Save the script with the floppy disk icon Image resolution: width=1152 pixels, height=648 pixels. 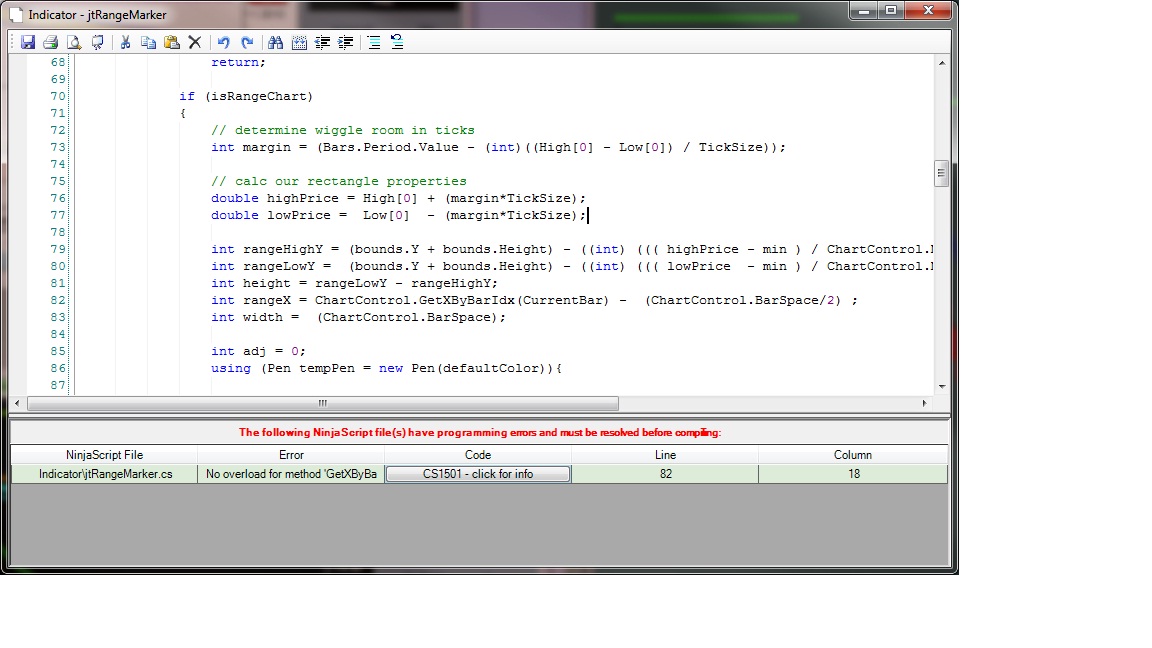coord(28,43)
